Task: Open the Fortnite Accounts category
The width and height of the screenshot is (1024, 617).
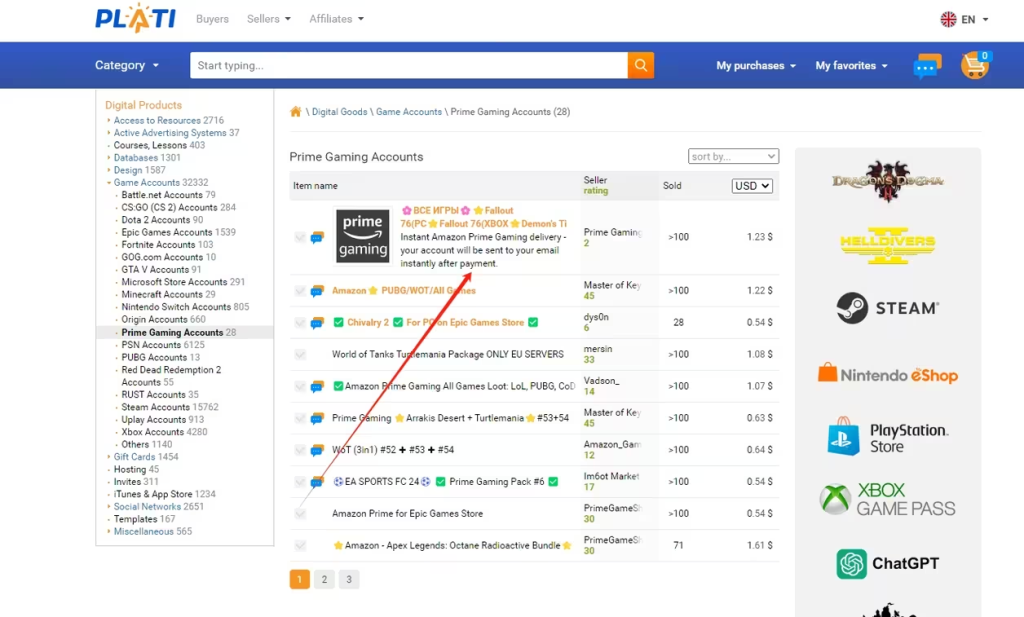Action: 158,245
